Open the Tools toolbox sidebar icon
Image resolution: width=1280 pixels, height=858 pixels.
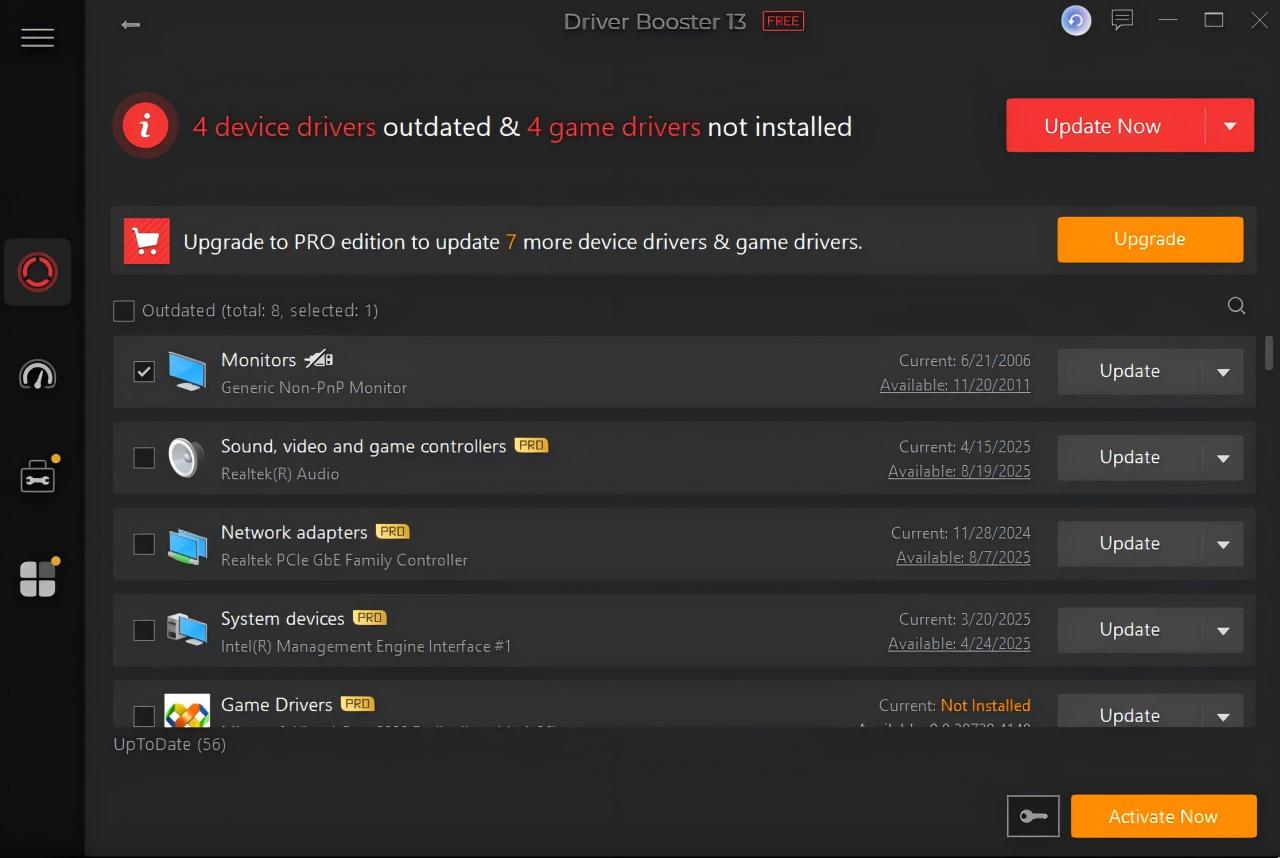(38, 476)
